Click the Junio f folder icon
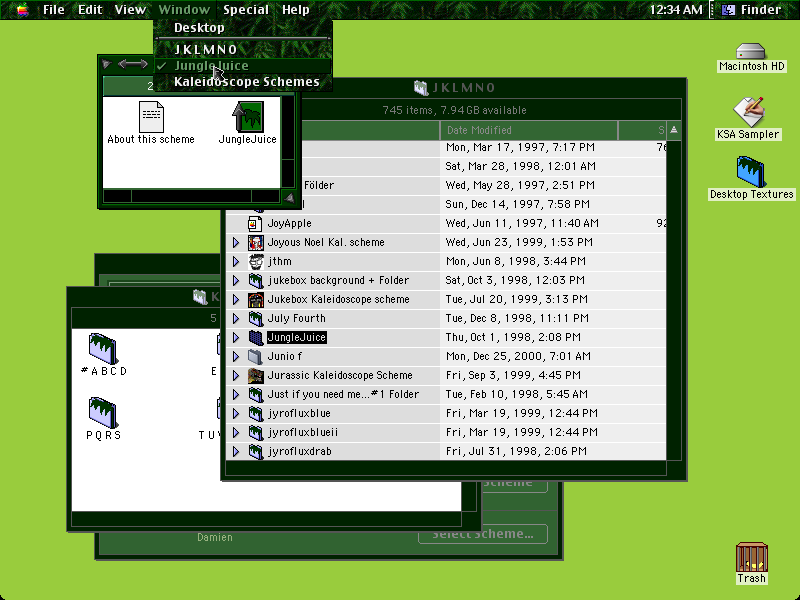800x600 pixels. pyautogui.click(x=255, y=356)
